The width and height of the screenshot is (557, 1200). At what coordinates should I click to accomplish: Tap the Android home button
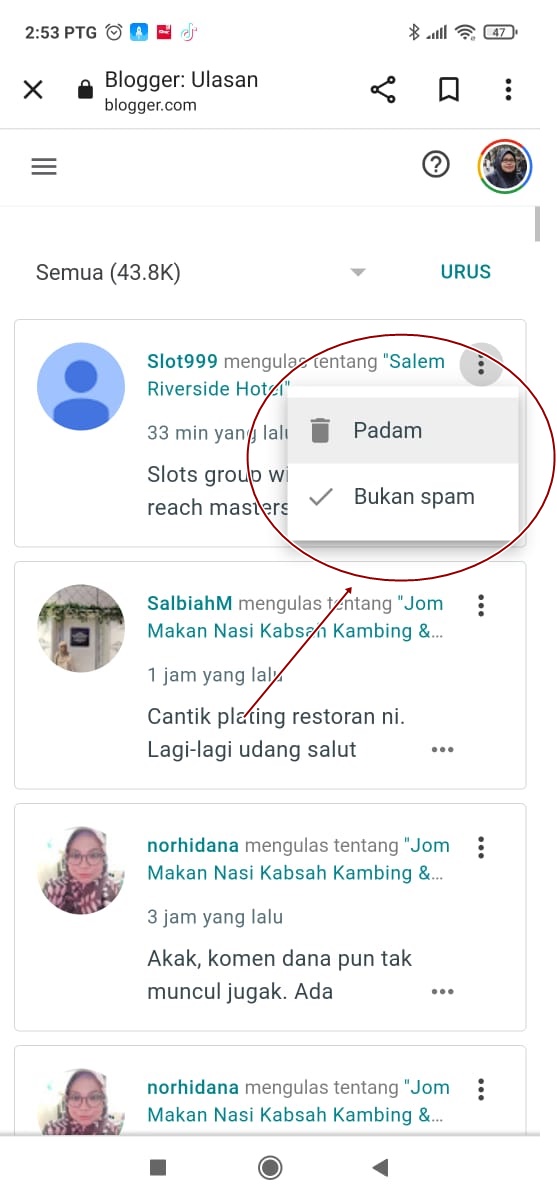[269, 1167]
